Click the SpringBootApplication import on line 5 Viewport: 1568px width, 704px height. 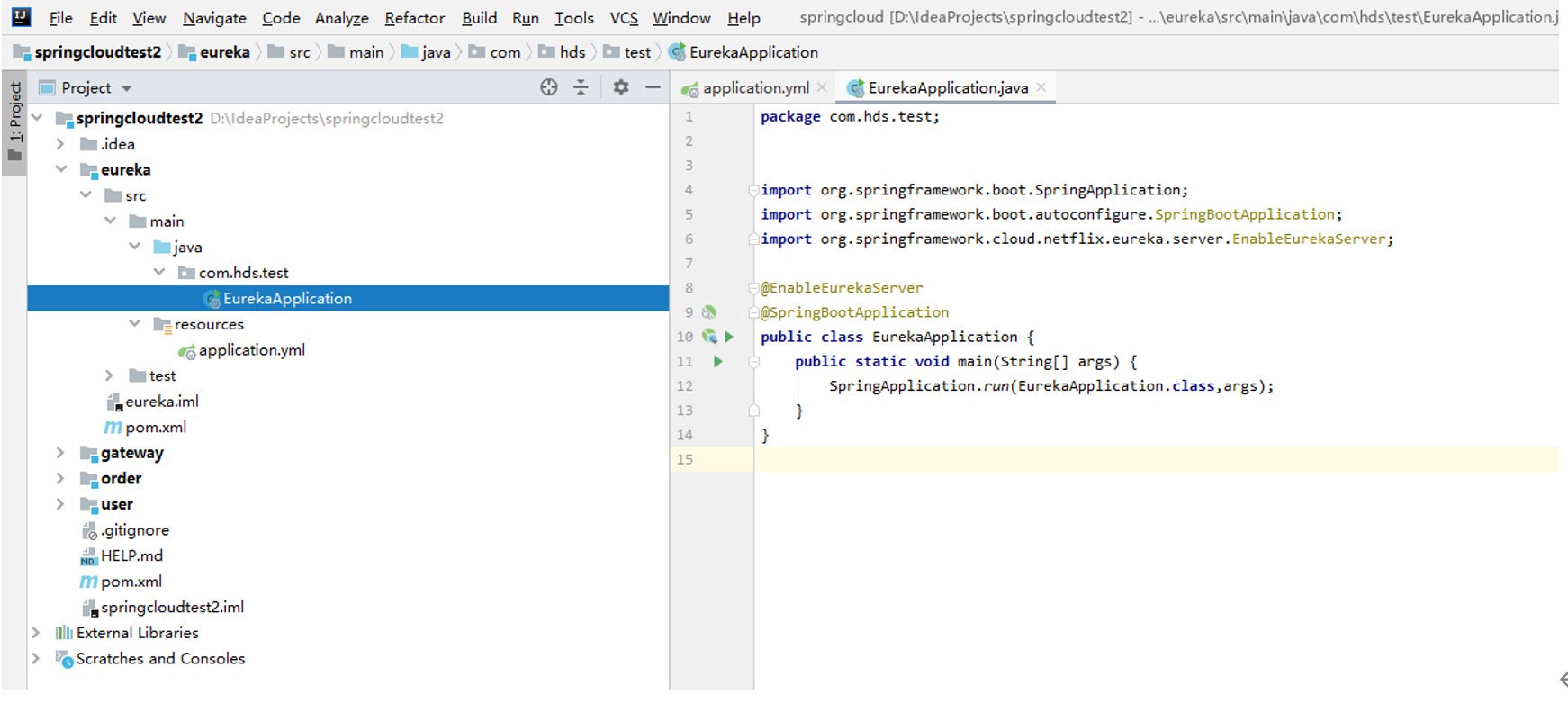point(1245,214)
